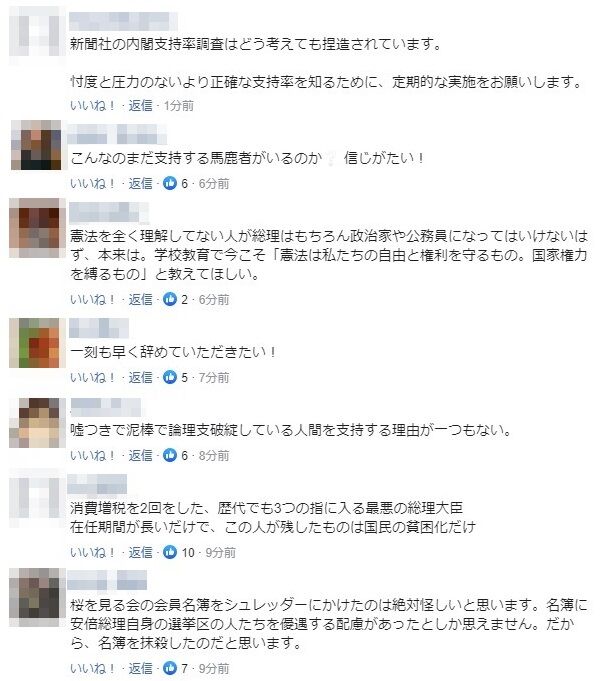Reply to the 桜を見る会 comment via 返信
This screenshot has height=681, width=605.
[x=140, y=668]
